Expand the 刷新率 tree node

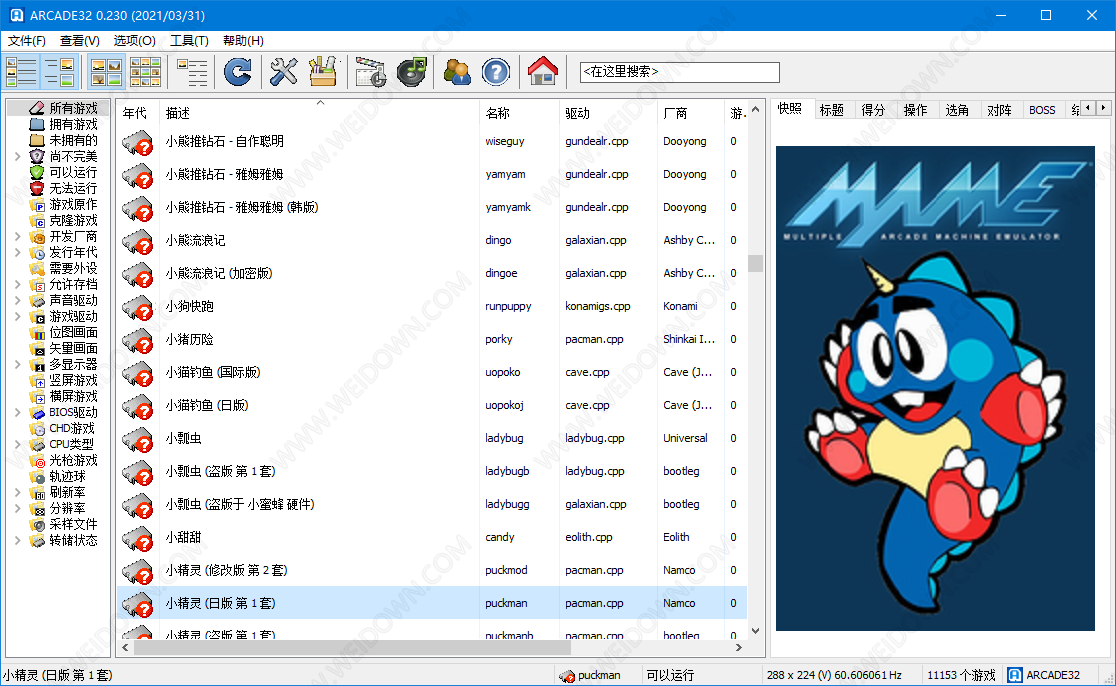coord(18,492)
